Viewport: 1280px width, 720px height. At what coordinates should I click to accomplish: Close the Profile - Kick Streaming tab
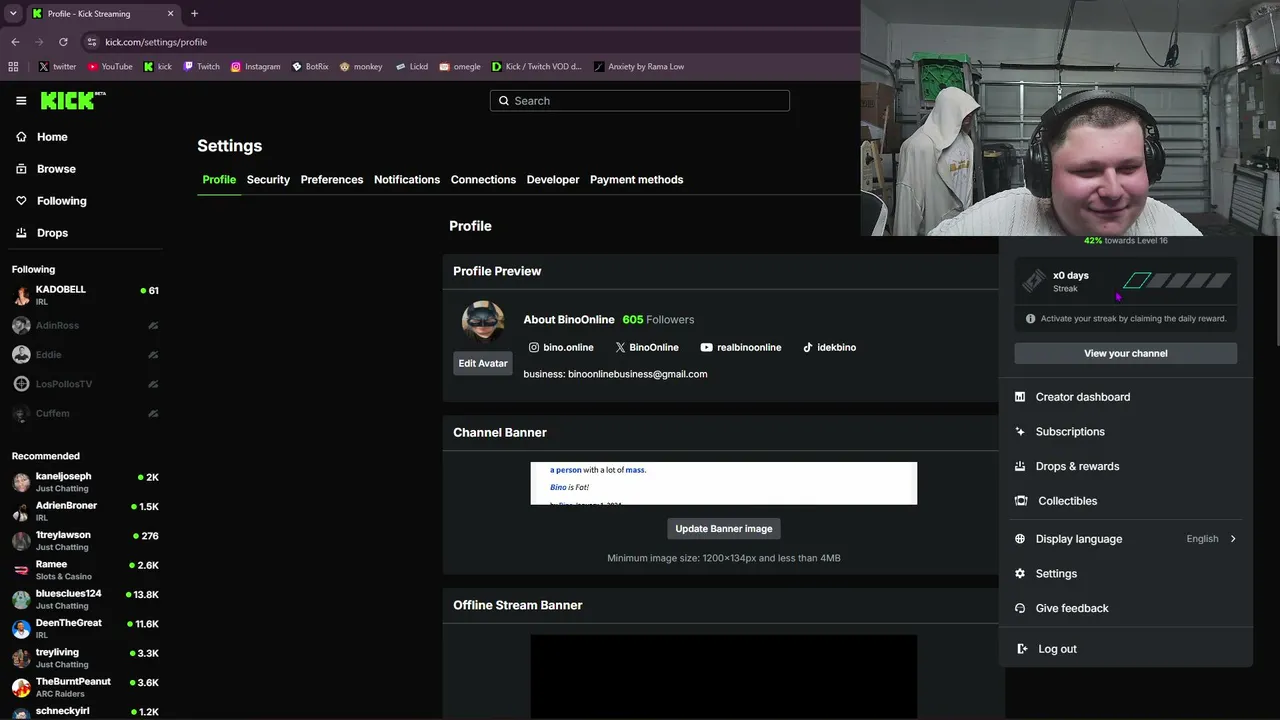pyautogui.click(x=170, y=14)
